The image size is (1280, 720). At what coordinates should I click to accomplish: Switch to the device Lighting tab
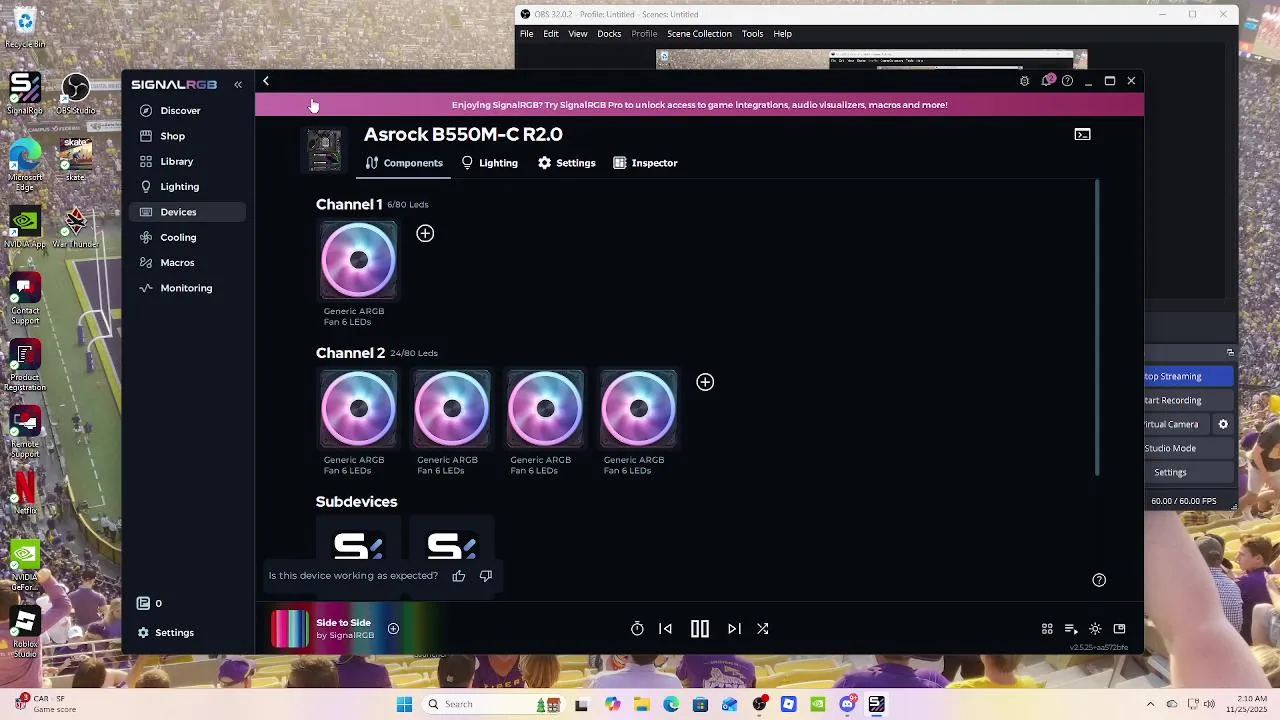click(x=489, y=163)
